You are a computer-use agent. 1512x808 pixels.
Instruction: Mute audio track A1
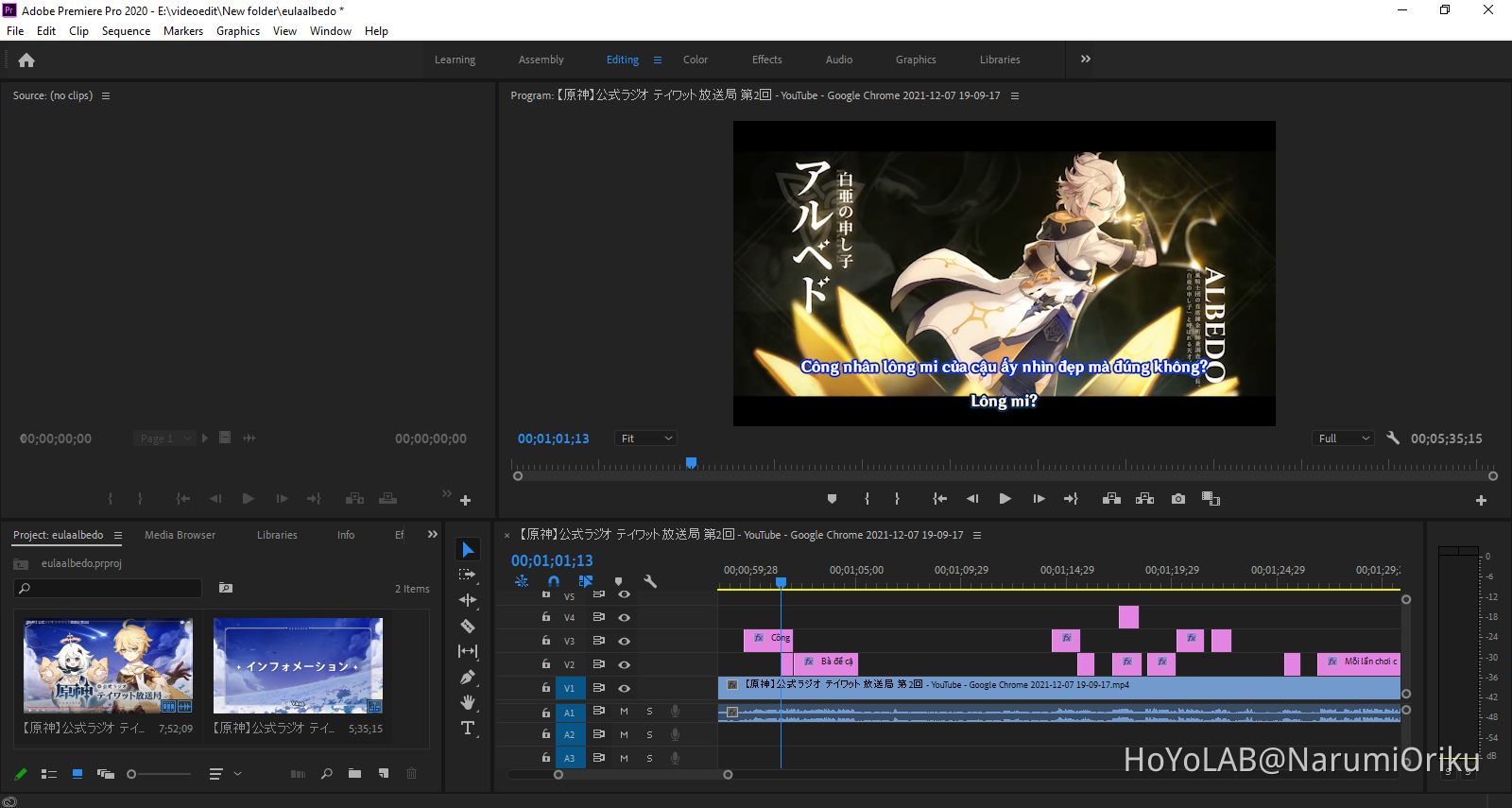pos(624,711)
